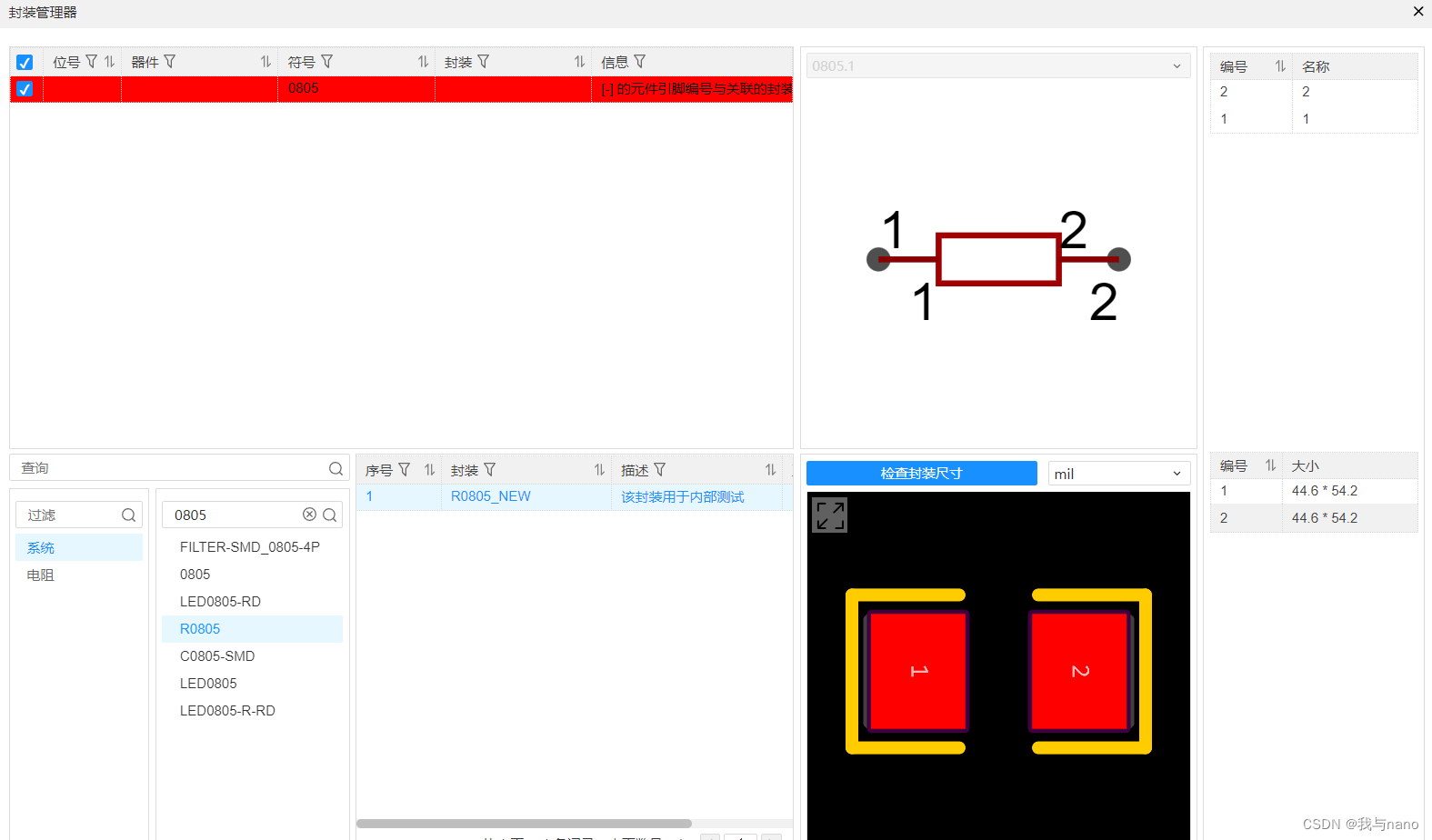Open the 描述 column filter
Viewport: 1432px width, 840px height.
659,470
